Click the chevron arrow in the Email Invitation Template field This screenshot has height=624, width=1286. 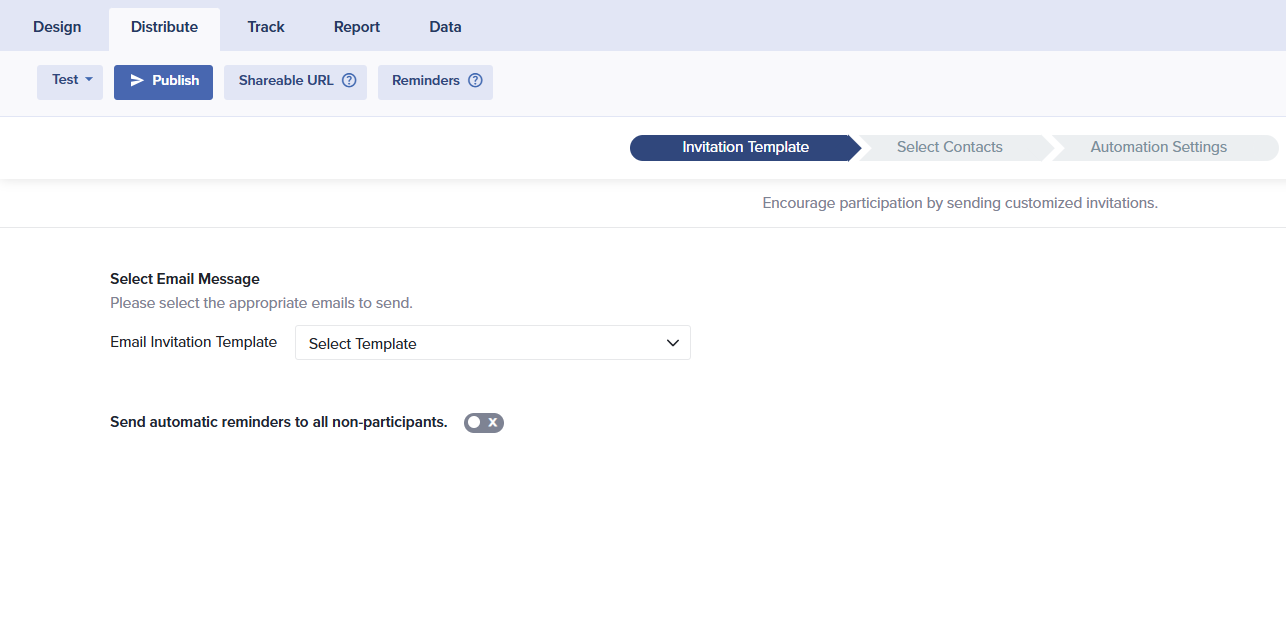[x=673, y=343]
